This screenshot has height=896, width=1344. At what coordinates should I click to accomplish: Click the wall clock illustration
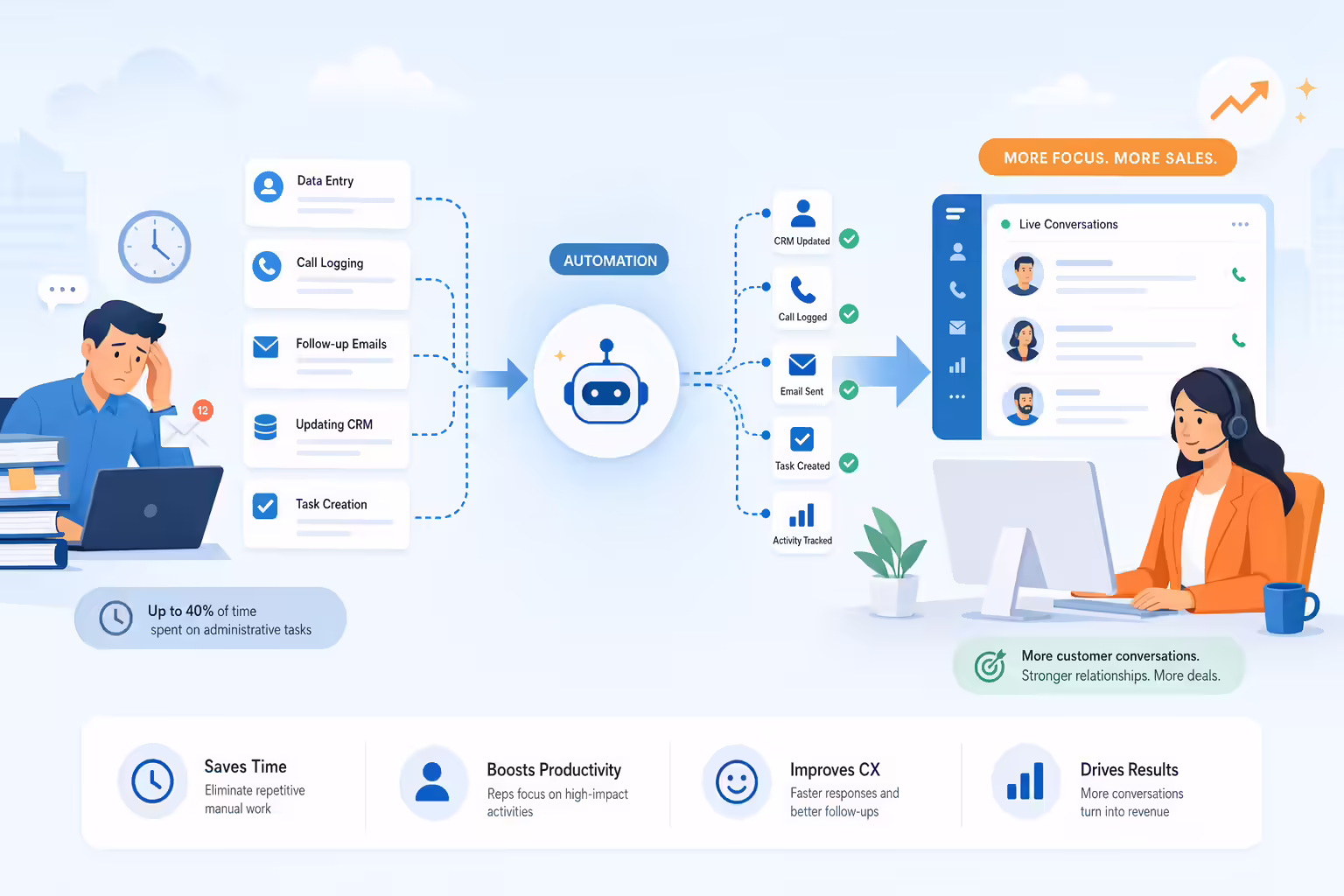coord(155,247)
